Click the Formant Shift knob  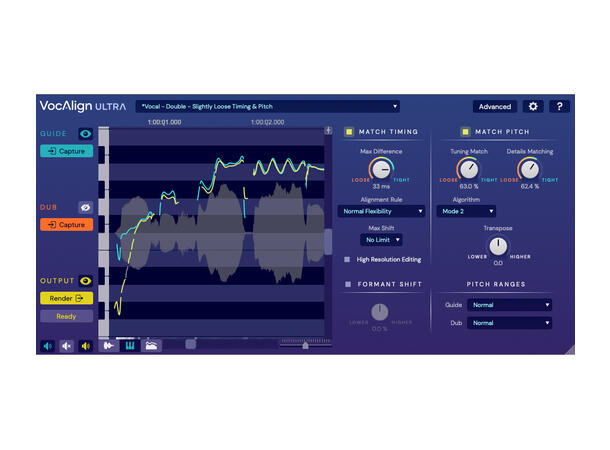380,312
